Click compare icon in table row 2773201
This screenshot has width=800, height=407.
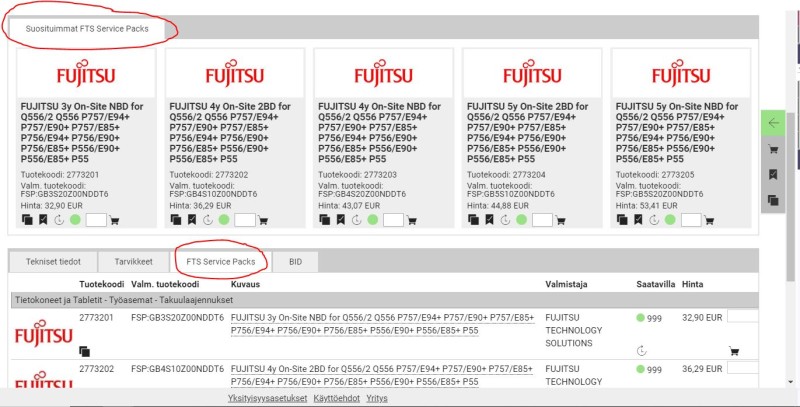85,351
